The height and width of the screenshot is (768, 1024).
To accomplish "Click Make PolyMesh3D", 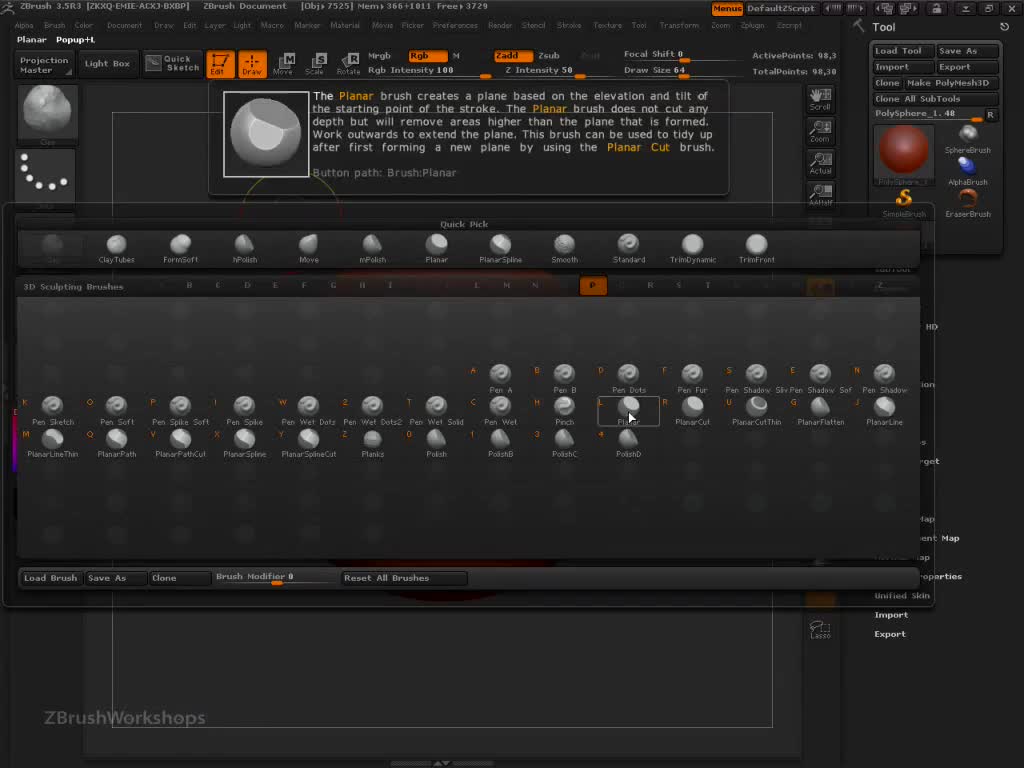I will coord(952,83).
